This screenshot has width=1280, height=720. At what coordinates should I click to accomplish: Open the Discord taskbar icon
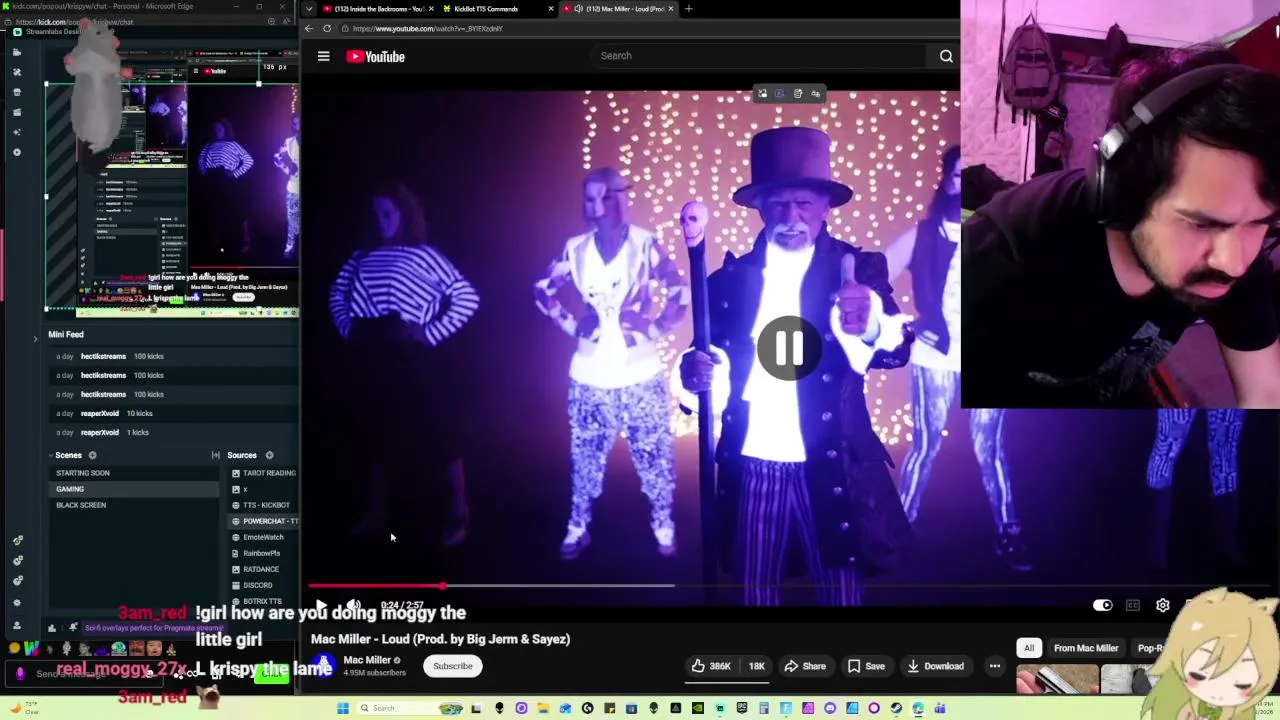click(x=830, y=708)
